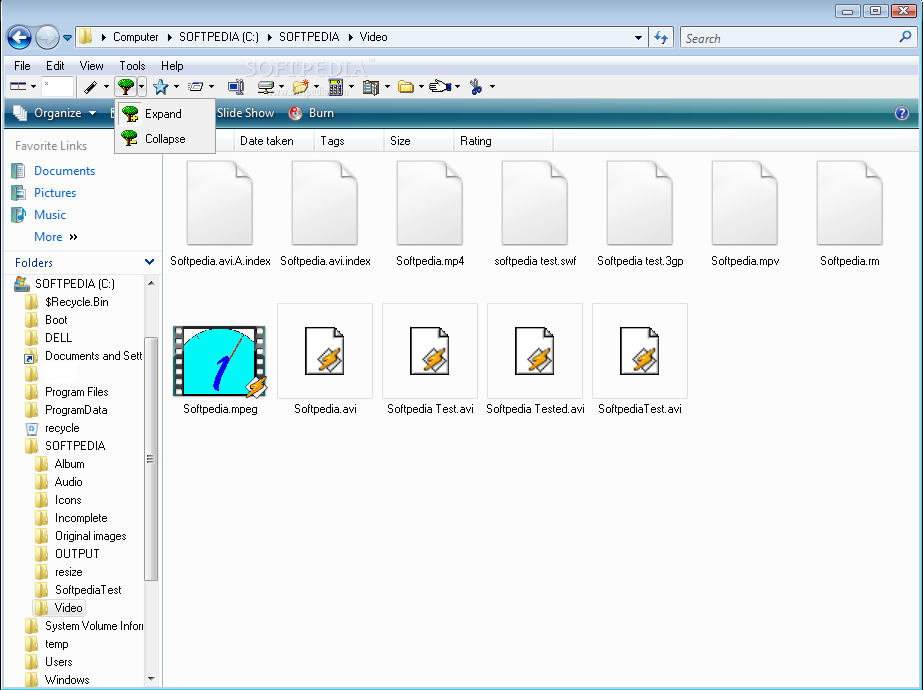Viewport: 923px width, 690px height.
Task: Open the Pictures favorite link
Action: pos(55,193)
